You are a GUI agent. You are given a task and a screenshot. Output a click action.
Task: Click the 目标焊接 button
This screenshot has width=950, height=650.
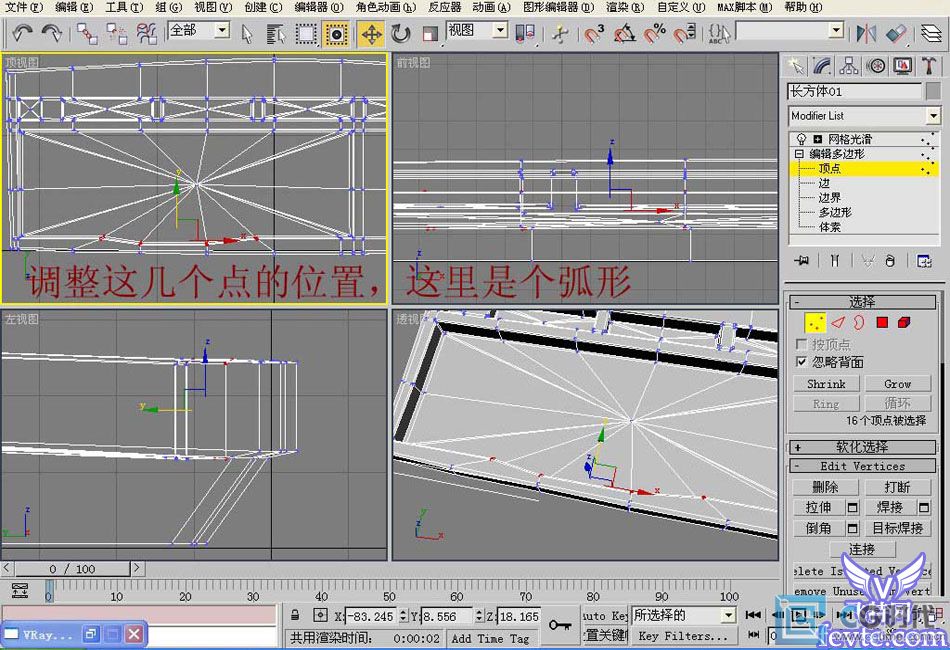(897, 528)
